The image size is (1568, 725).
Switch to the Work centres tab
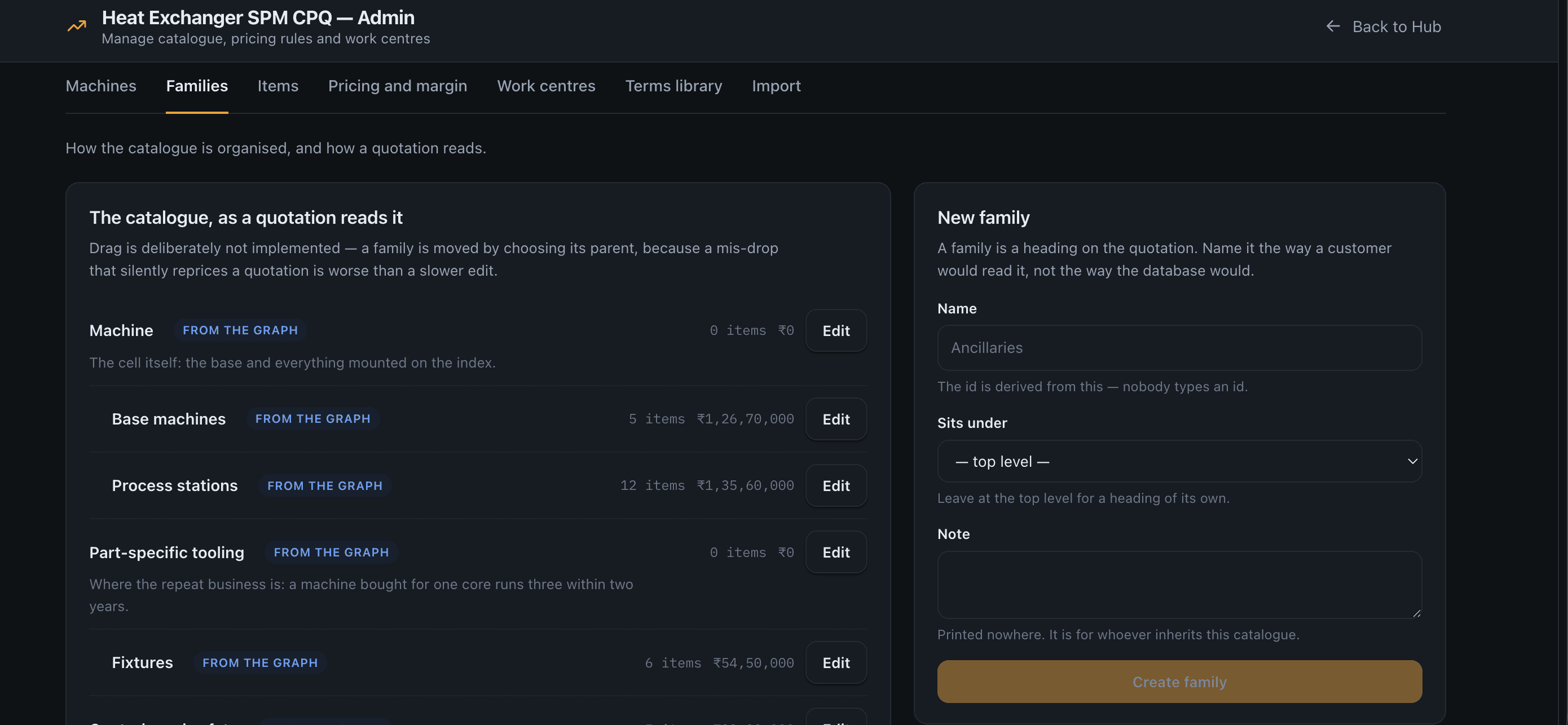tap(546, 86)
